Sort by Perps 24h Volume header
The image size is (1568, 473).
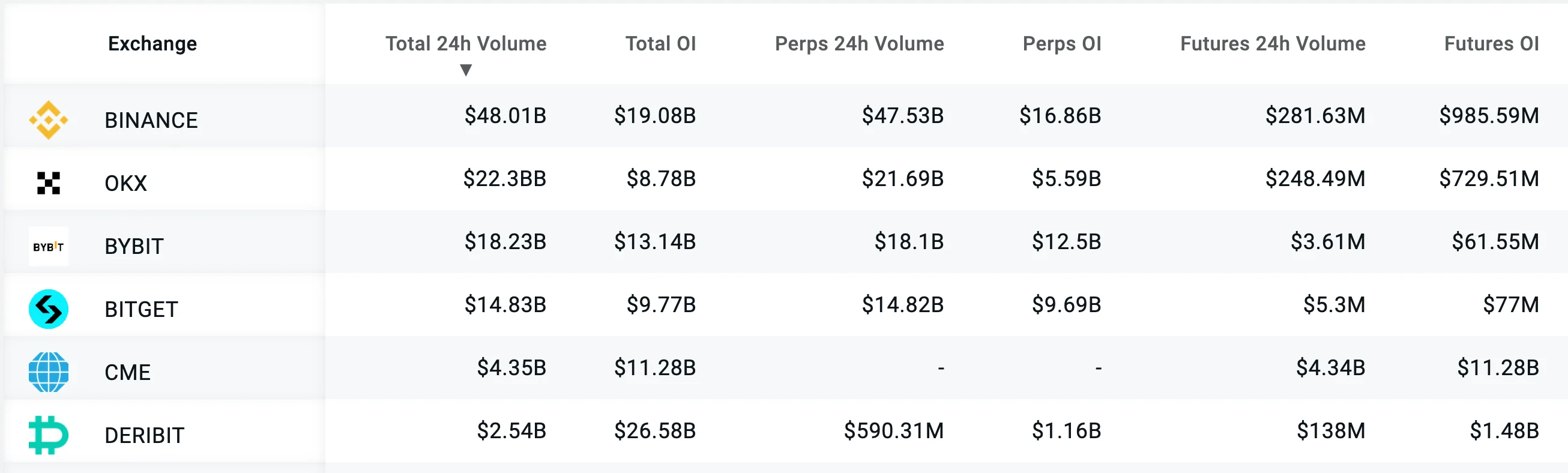point(859,44)
